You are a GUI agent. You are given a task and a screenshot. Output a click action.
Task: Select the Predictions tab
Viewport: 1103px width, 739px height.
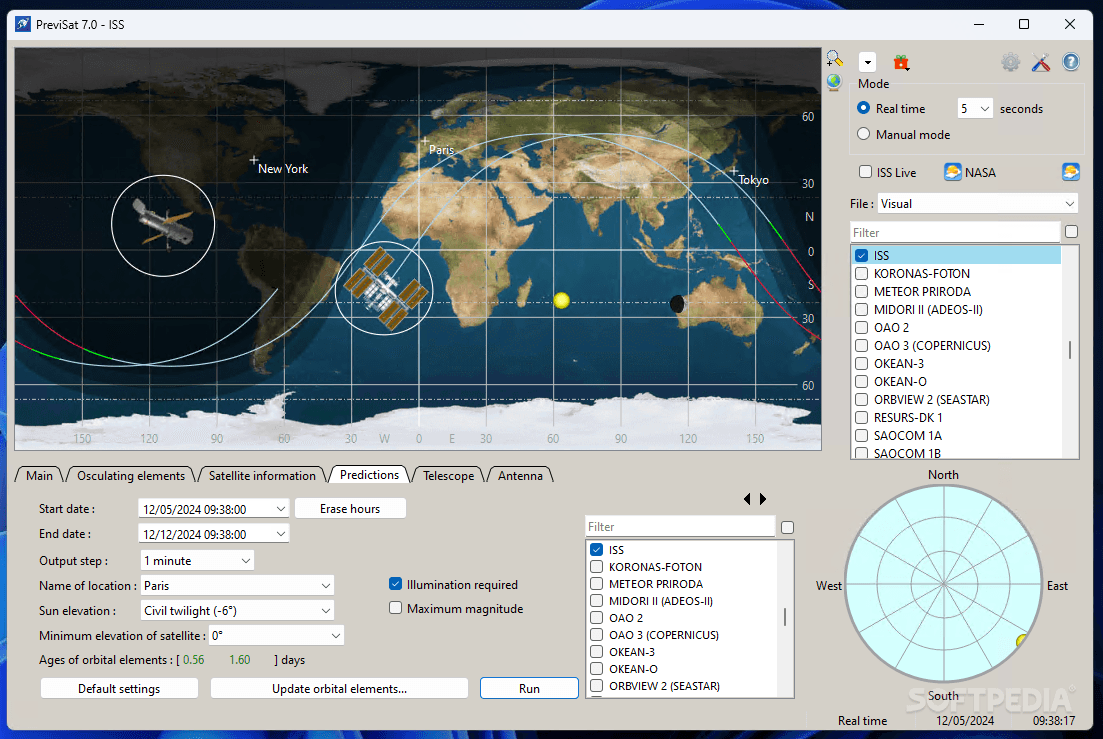pyautogui.click(x=369, y=475)
